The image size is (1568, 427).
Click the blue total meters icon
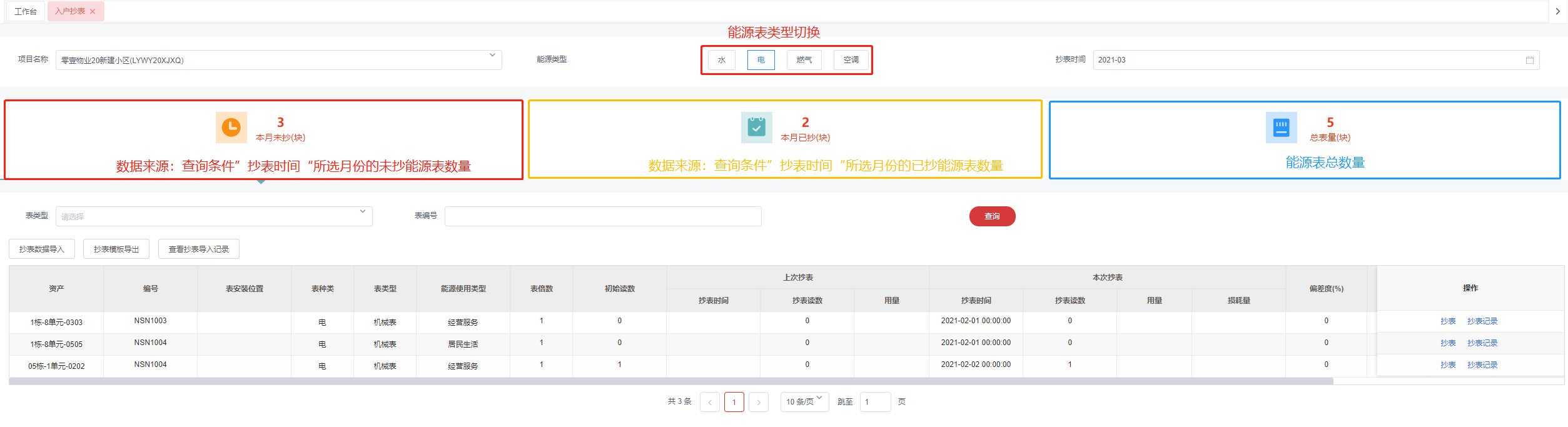point(1280,128)
